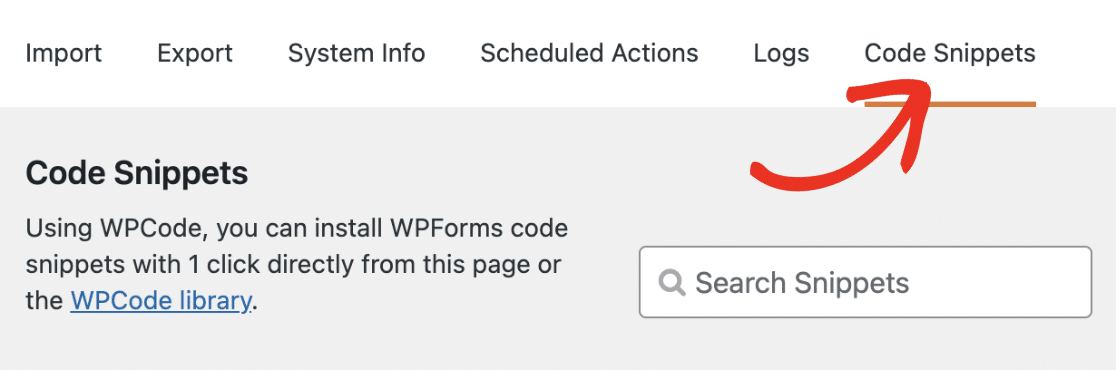View the Logs tab
Viewport: 1116px width, 370px height.
pyautogui.click(x=781, y=53)
